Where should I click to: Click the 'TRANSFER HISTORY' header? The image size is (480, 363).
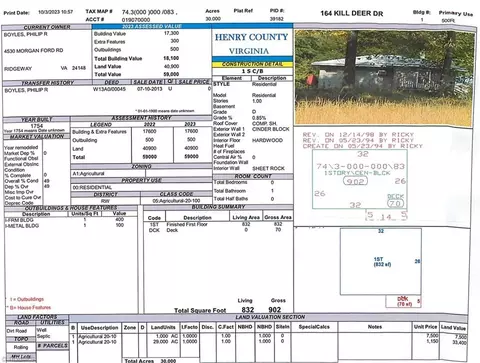coord(48,83)
